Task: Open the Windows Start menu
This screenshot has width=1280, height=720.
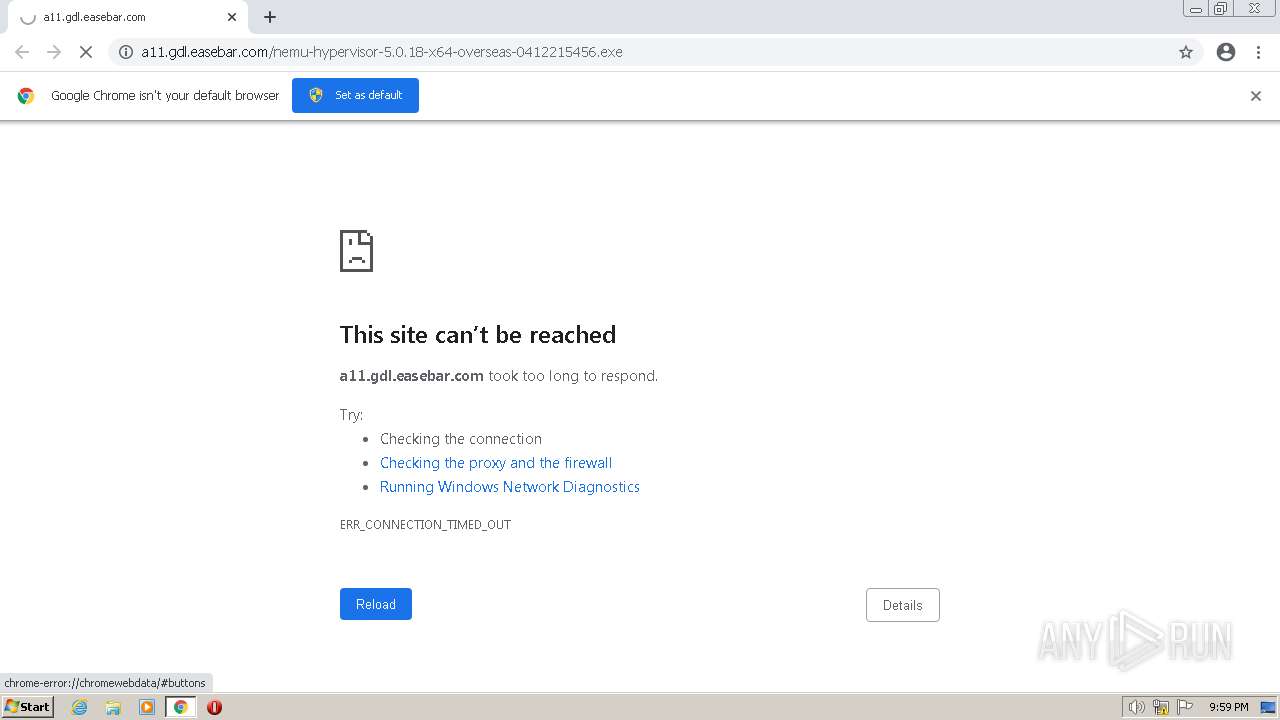Action: tap(28, 707)
